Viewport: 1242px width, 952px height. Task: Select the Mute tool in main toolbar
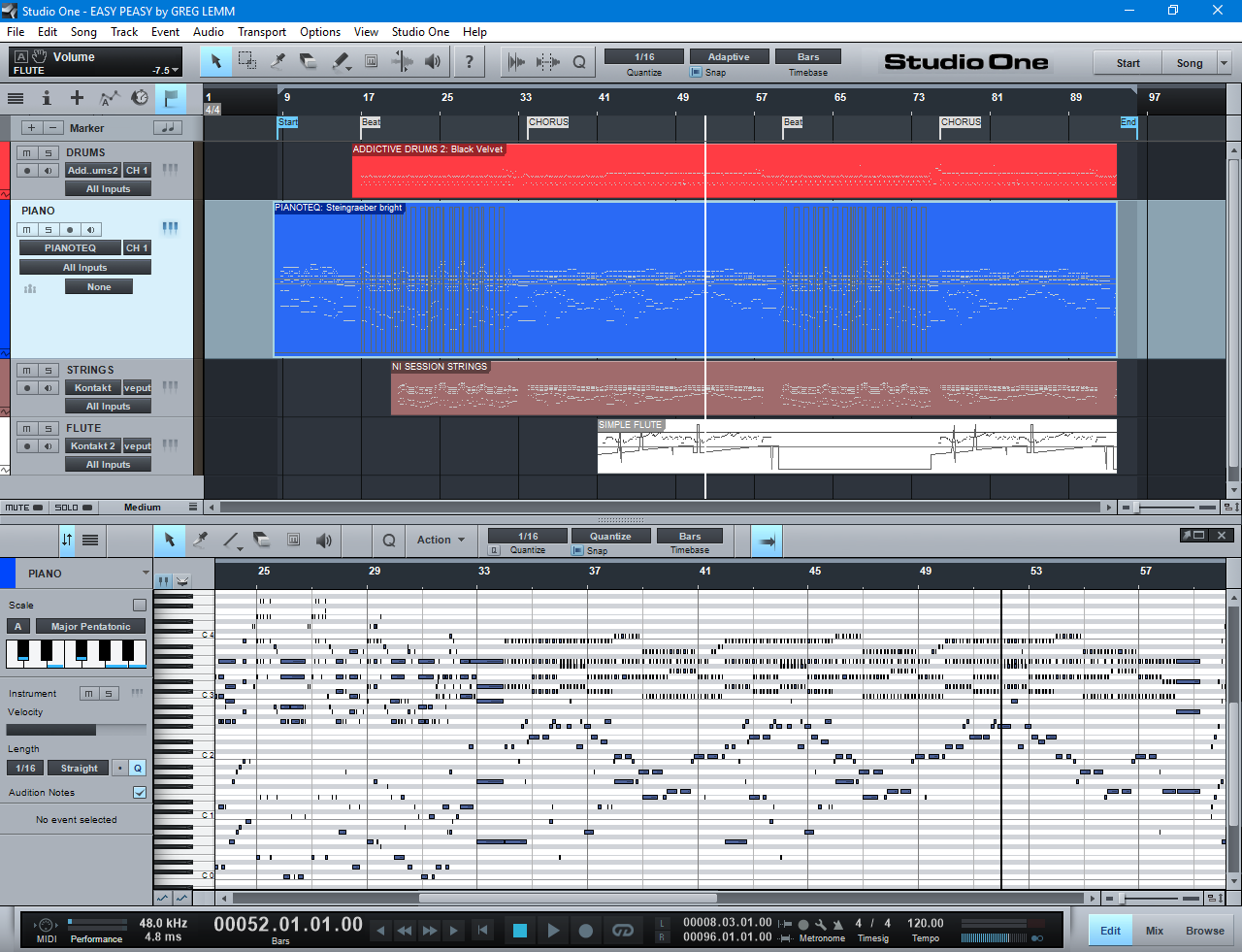click(x=371, y=62)
